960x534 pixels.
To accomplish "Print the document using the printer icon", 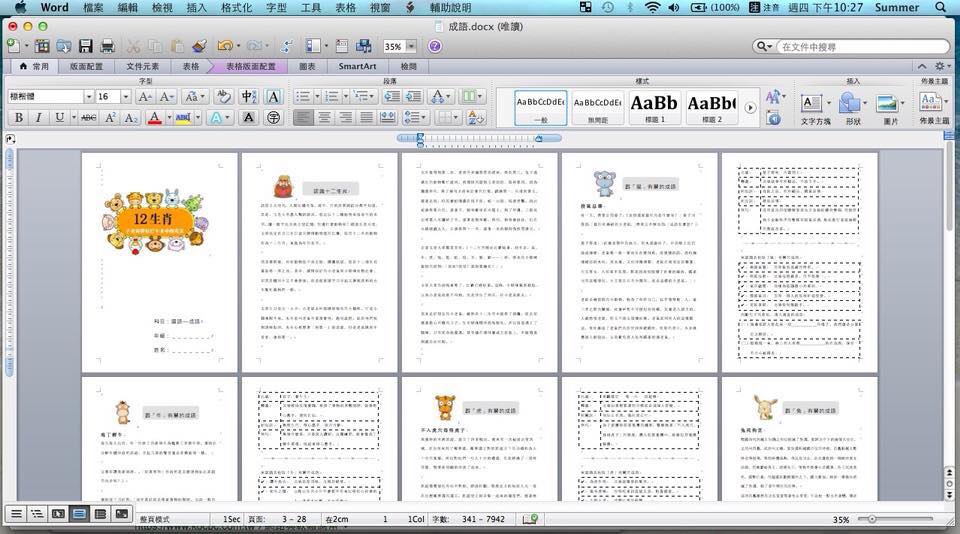I will [107, 46].
